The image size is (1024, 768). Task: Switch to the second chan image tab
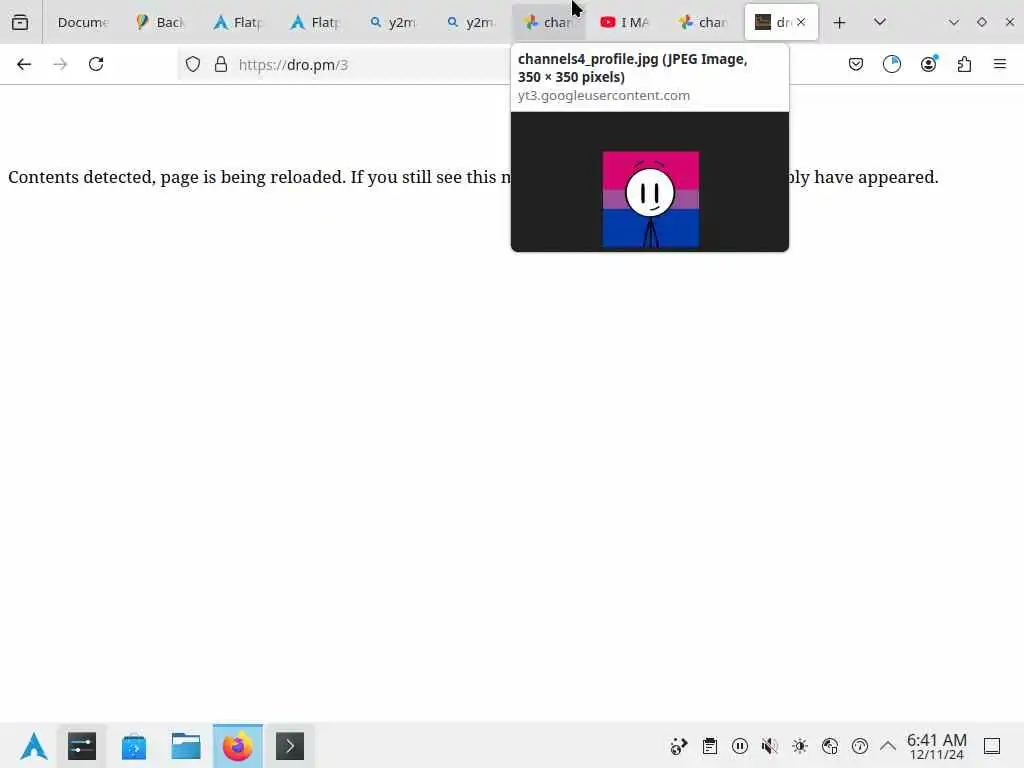click(703, 22)
